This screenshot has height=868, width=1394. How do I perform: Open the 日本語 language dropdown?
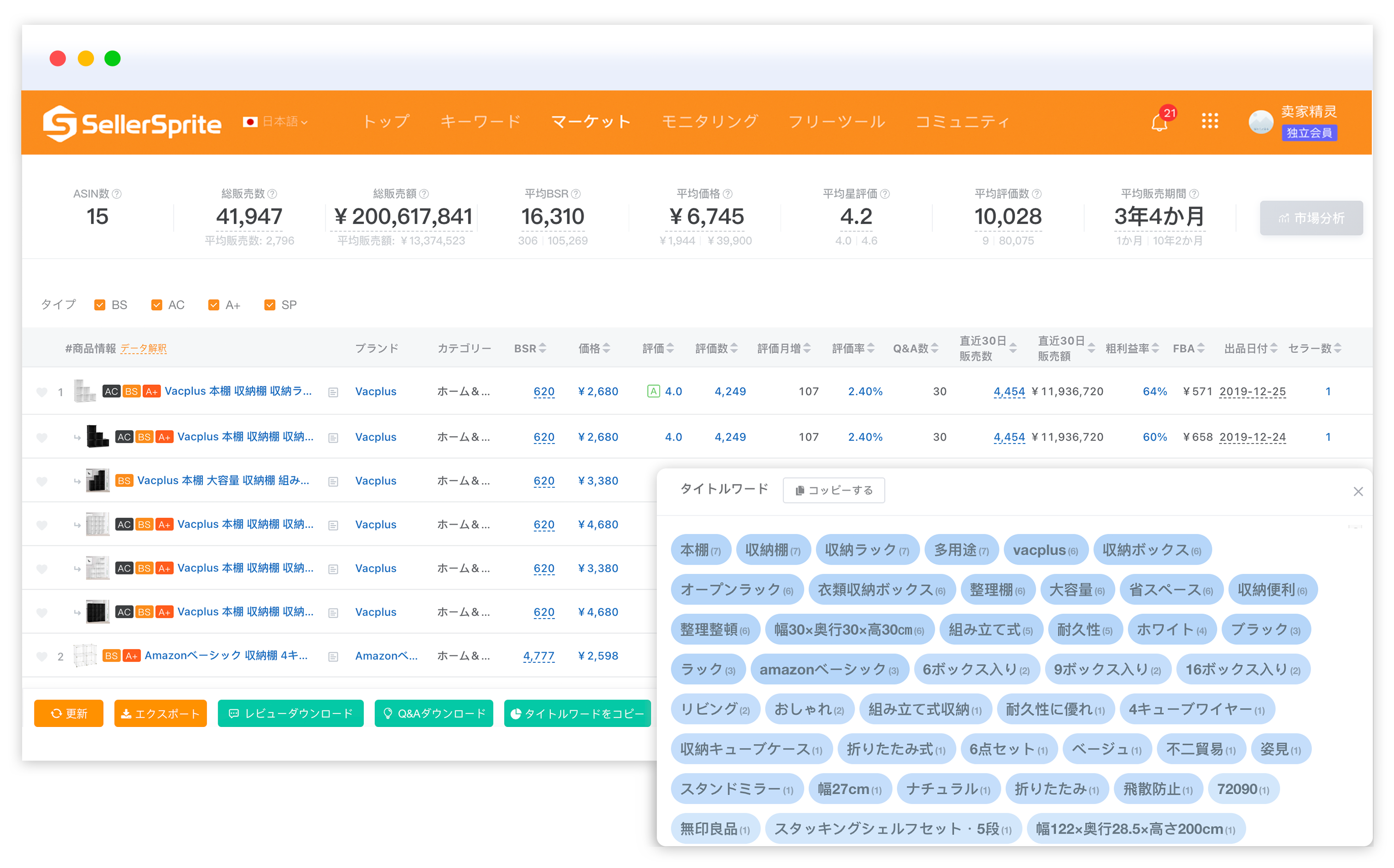click(276, 122)
